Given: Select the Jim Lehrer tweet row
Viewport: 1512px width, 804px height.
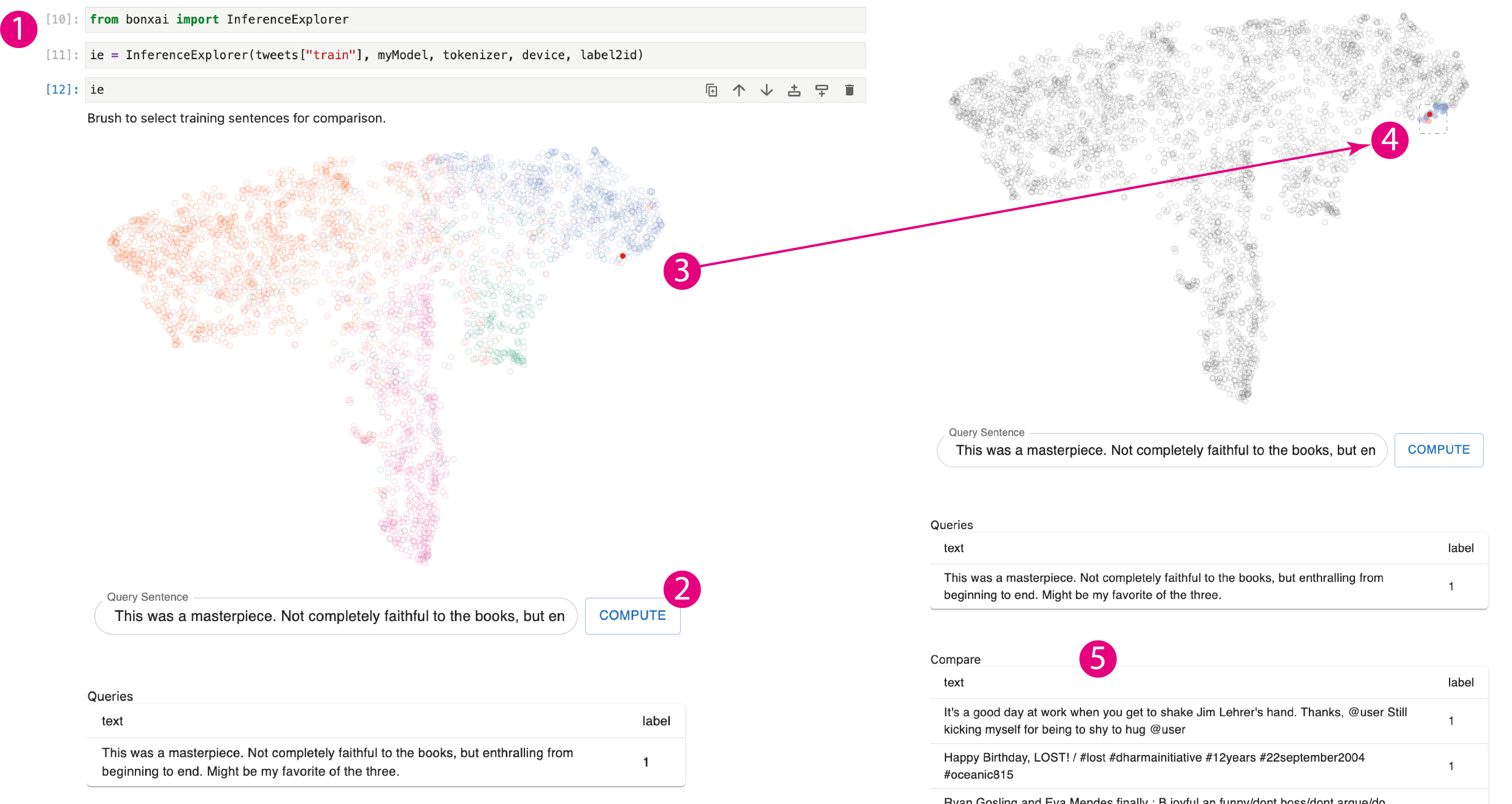Looking at the screenshot, I should click(x=1174, y=721).
